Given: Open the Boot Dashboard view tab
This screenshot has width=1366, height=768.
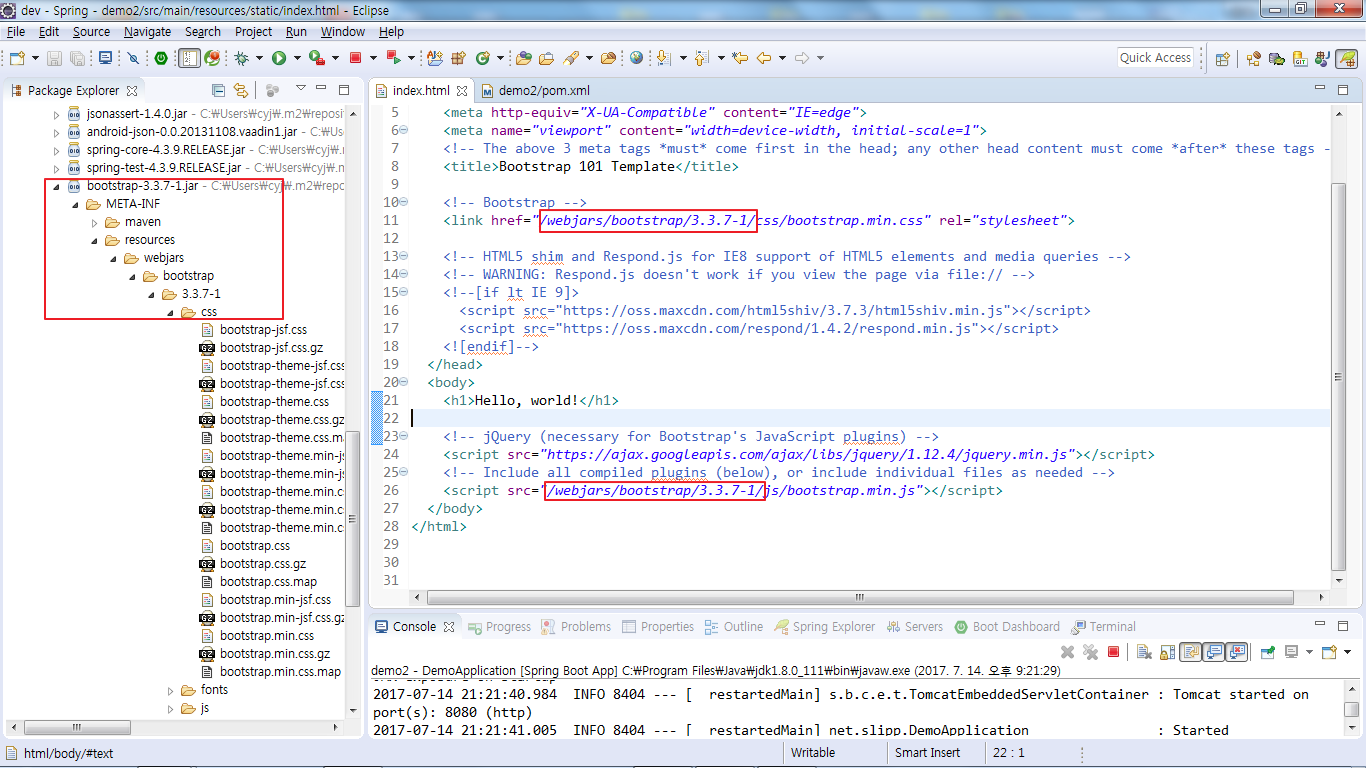Looking at the screenshot, I should [x=1006, y=627].
